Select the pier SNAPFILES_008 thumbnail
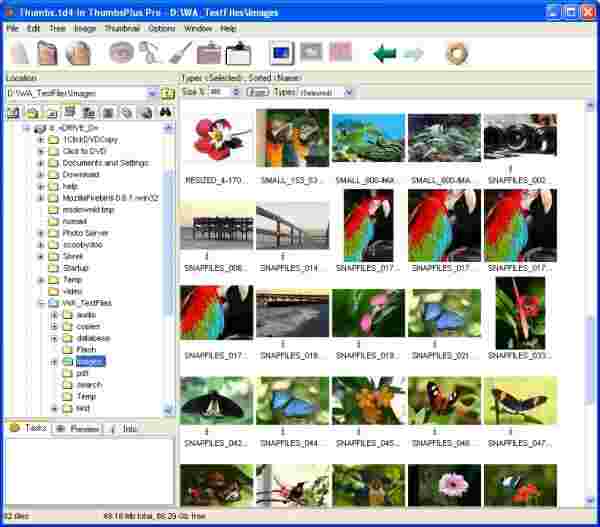This screenshot has height=527, width=600. [217, 226]
